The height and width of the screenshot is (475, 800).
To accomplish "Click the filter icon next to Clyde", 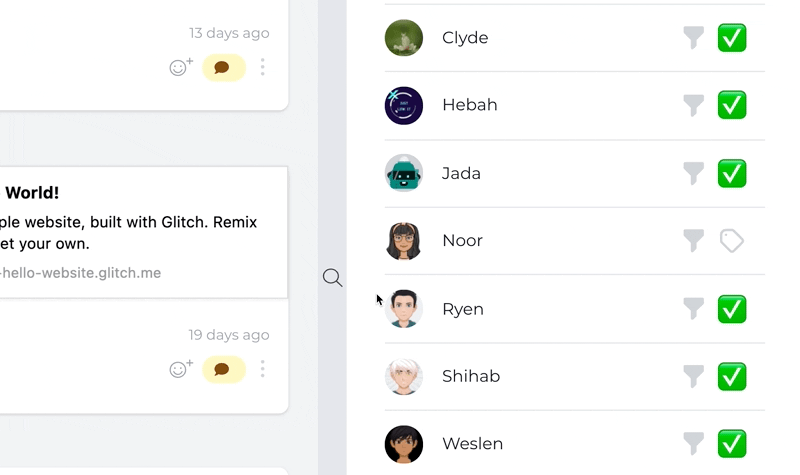I will [x=693, y=38].
